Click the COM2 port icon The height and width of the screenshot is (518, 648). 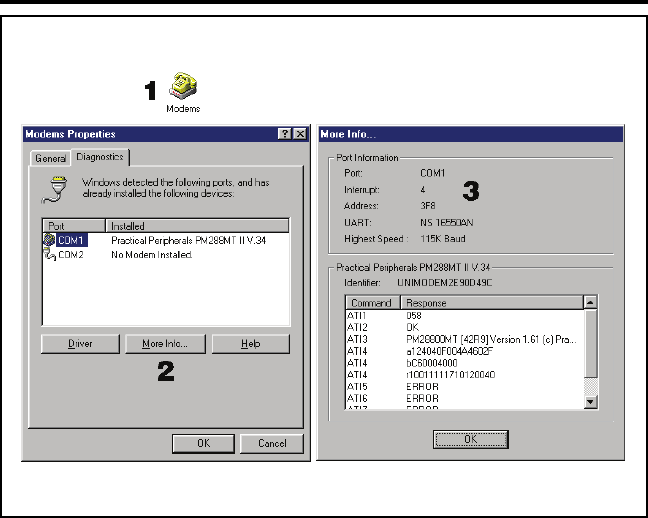[x=49, y=255]
